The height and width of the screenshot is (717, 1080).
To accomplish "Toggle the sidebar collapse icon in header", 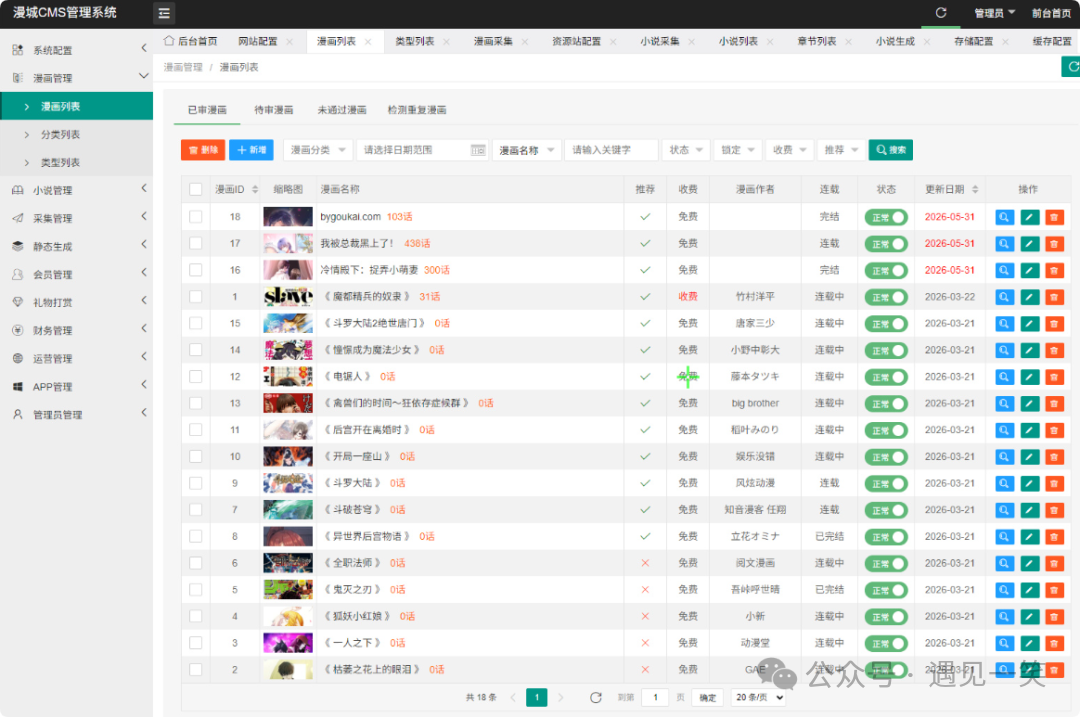I will [x=164, y=13].
